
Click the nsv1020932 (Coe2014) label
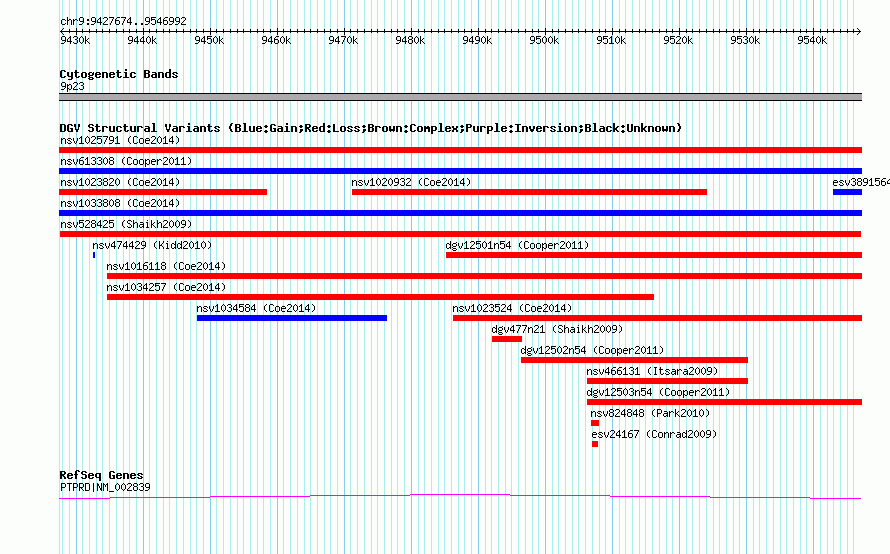[411, 182]
